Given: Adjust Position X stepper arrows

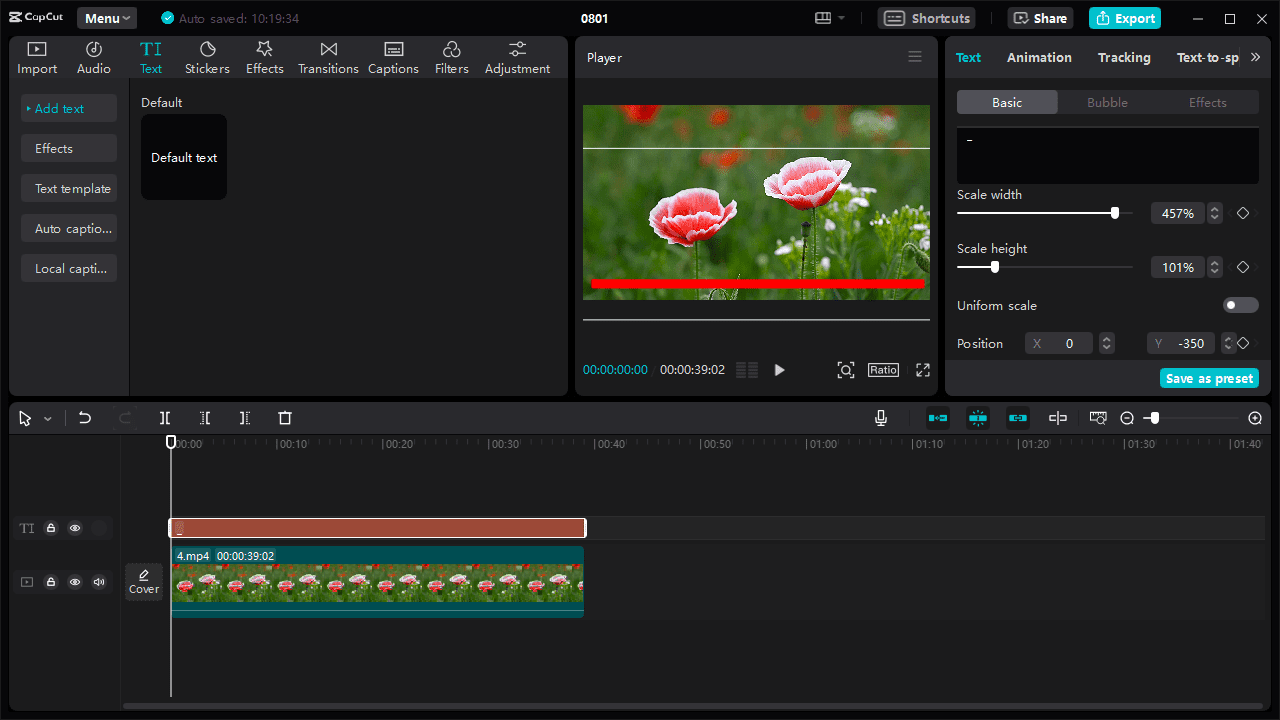Looking at the screenshot, I should point(1106,343).
